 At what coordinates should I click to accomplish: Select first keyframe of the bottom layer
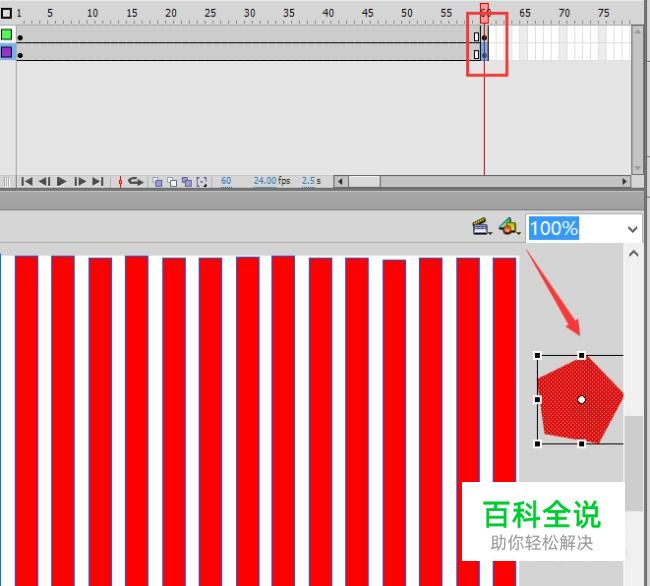pyautogui.click(x=20, y=54)
